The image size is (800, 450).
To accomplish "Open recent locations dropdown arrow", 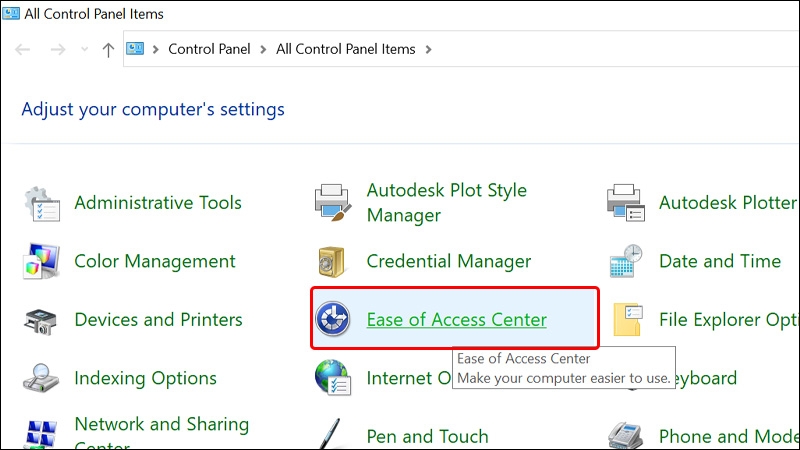I will 84,49.
